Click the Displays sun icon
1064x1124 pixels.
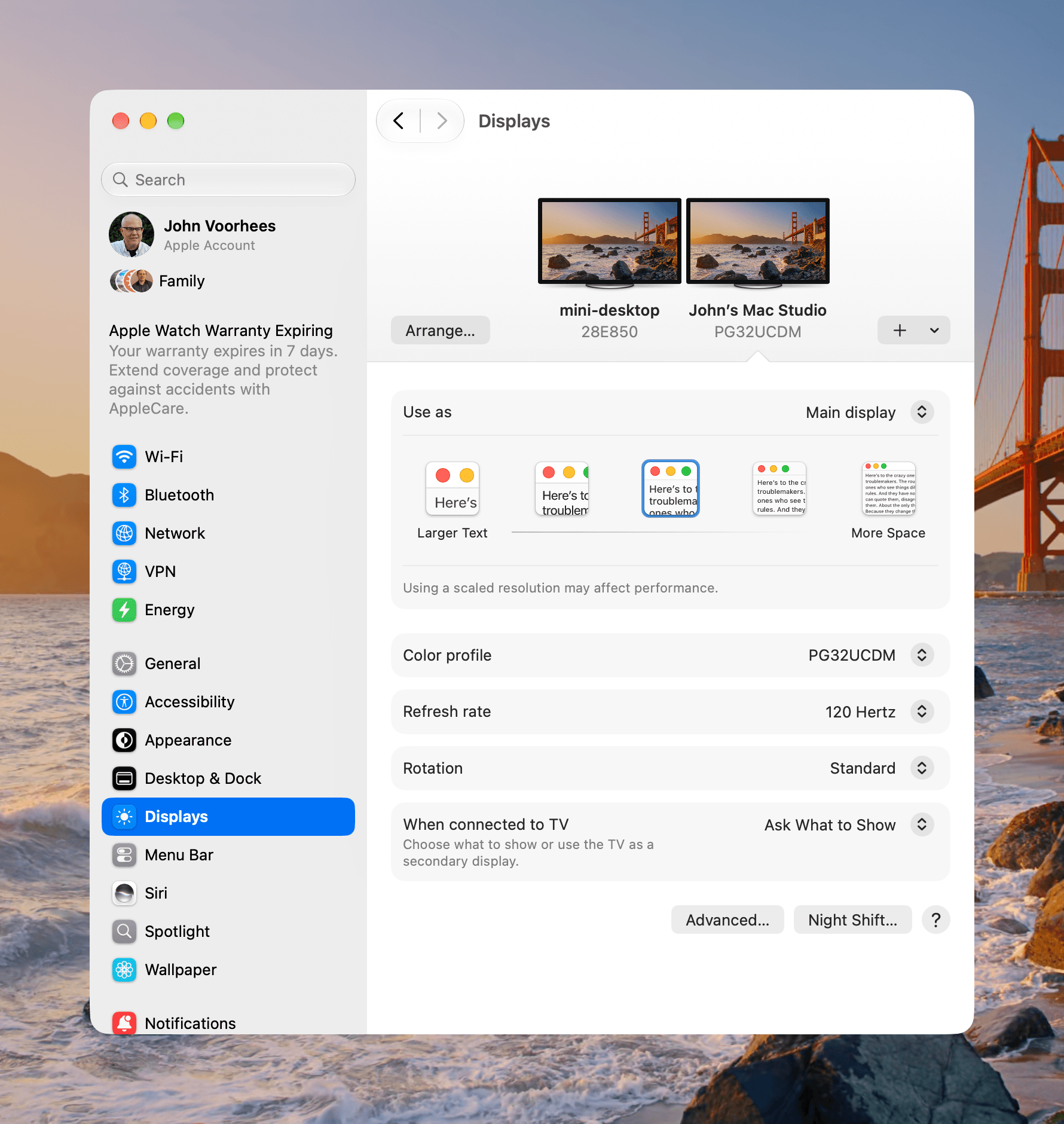point(124,817)
